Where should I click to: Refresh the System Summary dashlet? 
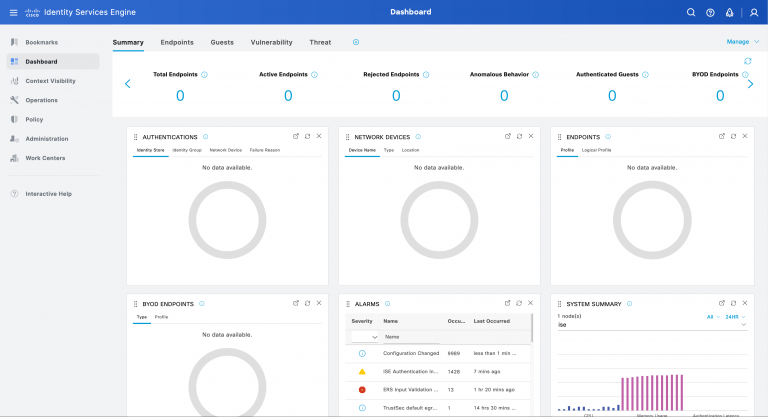point(733,303)
